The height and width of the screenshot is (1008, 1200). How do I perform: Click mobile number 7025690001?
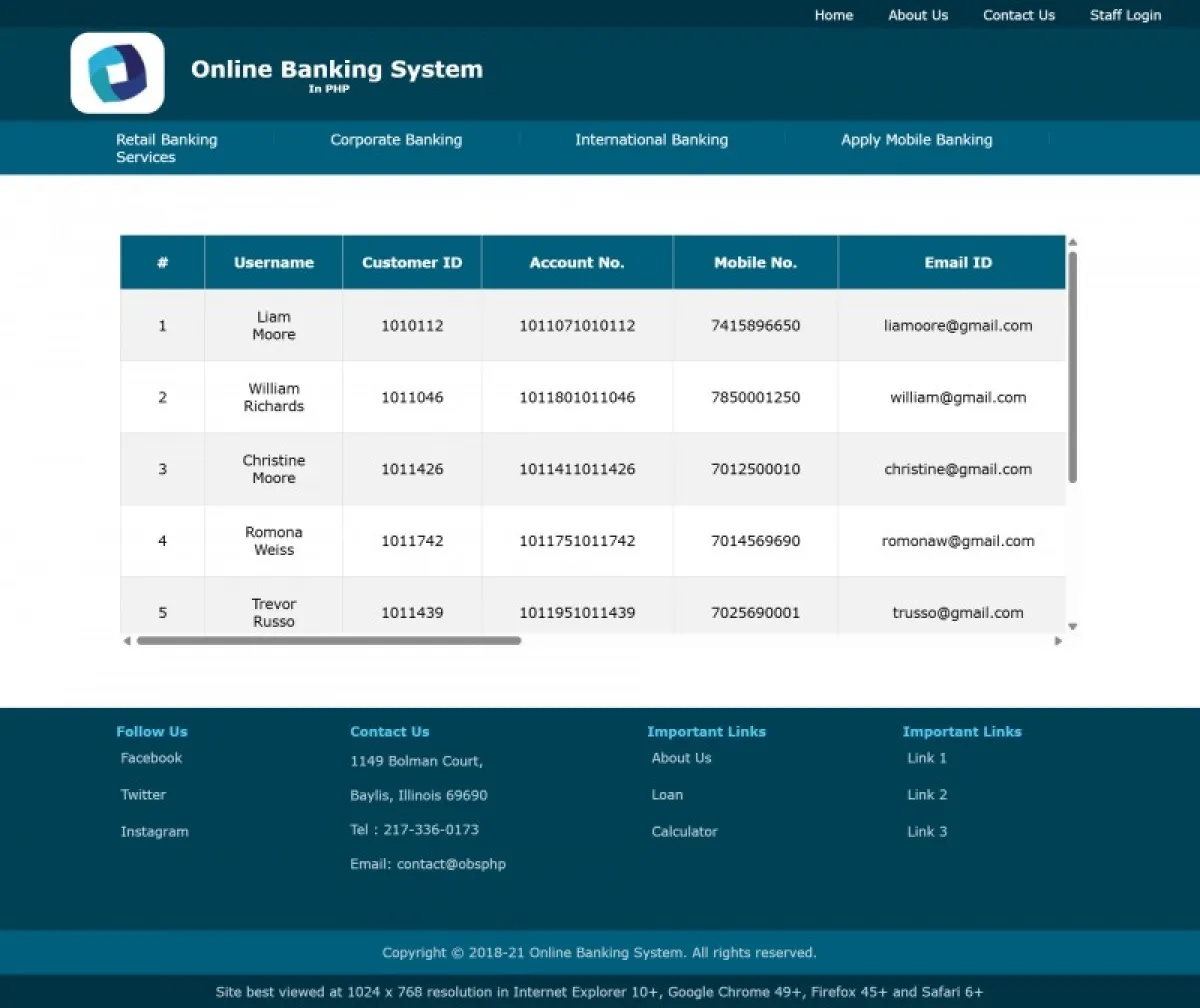(x=756, y=613)
